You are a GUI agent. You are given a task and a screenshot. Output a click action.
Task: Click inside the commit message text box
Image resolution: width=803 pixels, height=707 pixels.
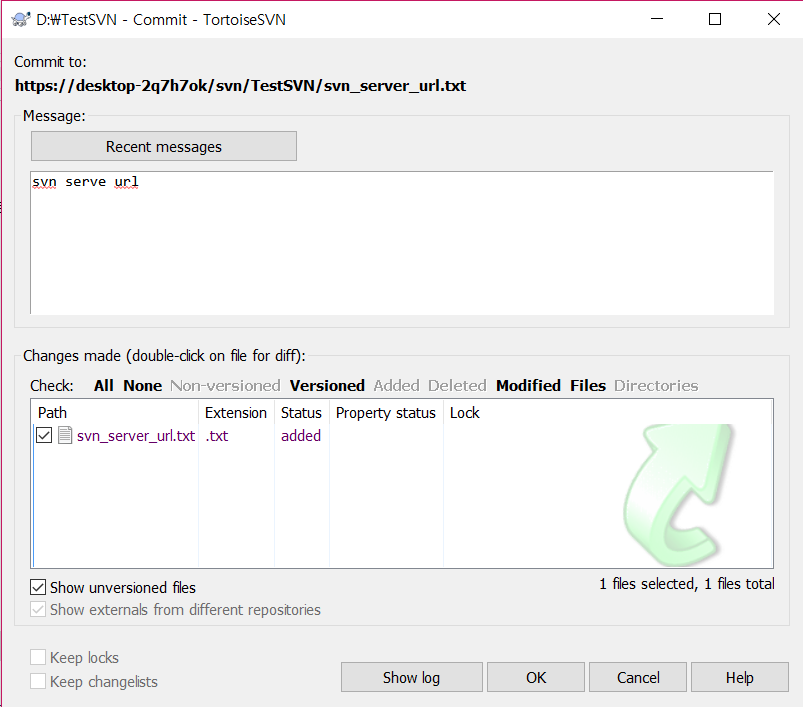coord(402,243)
